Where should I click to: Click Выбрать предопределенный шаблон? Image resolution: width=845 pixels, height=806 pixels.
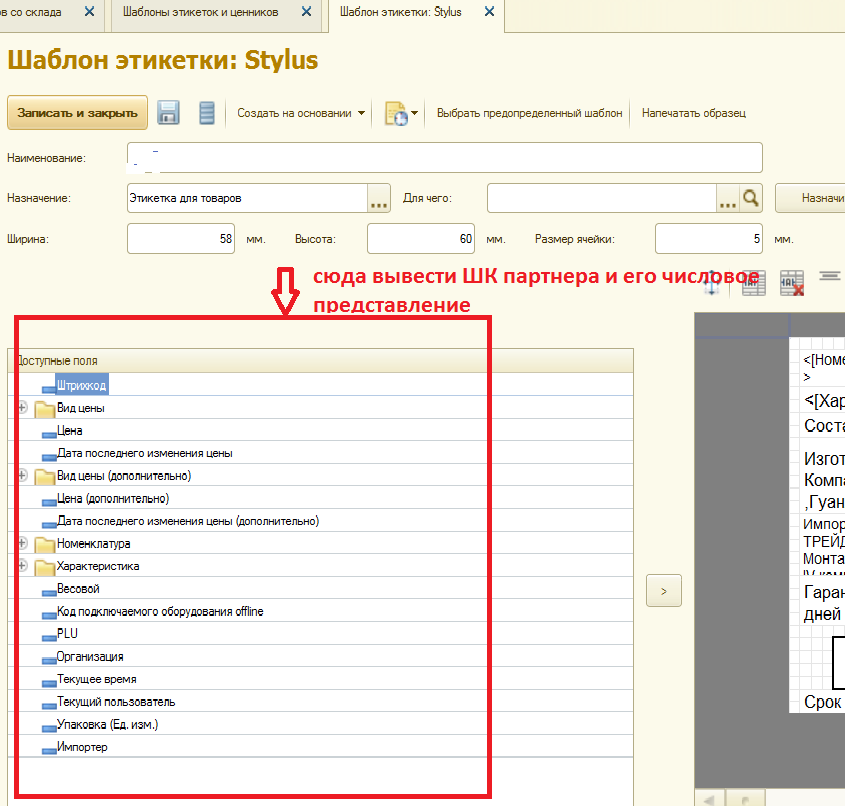pyautogui.click(x=530, y=113)
